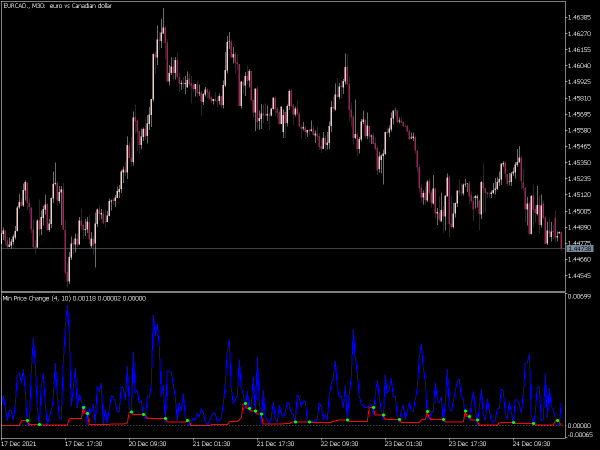The height and width of the screenshot is (450, 600).
Task: Click the 23 Dec 01:30 time label
Action: click(x=403, y=444)
